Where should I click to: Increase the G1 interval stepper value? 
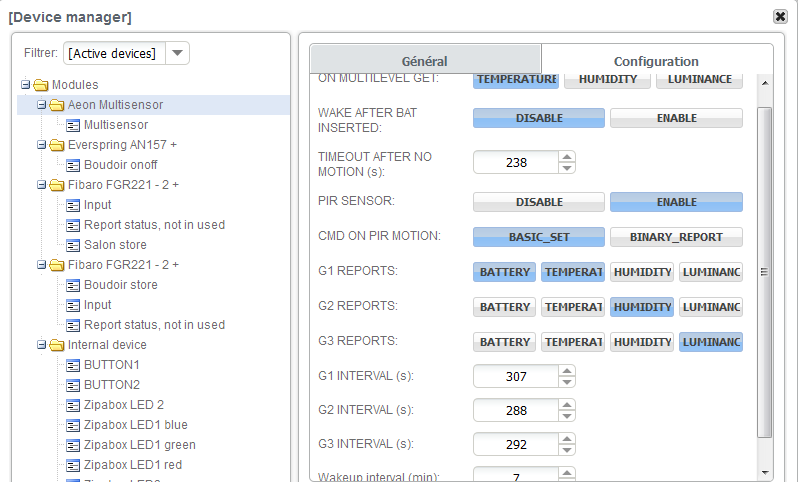pyautogui.click(x=567, y=371)
